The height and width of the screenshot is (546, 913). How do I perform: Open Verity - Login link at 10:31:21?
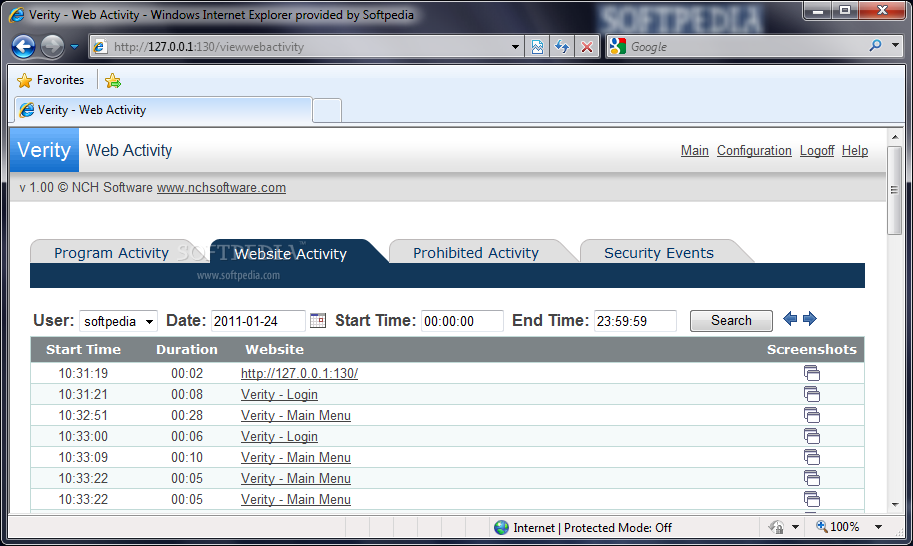[x=279, y=395]
